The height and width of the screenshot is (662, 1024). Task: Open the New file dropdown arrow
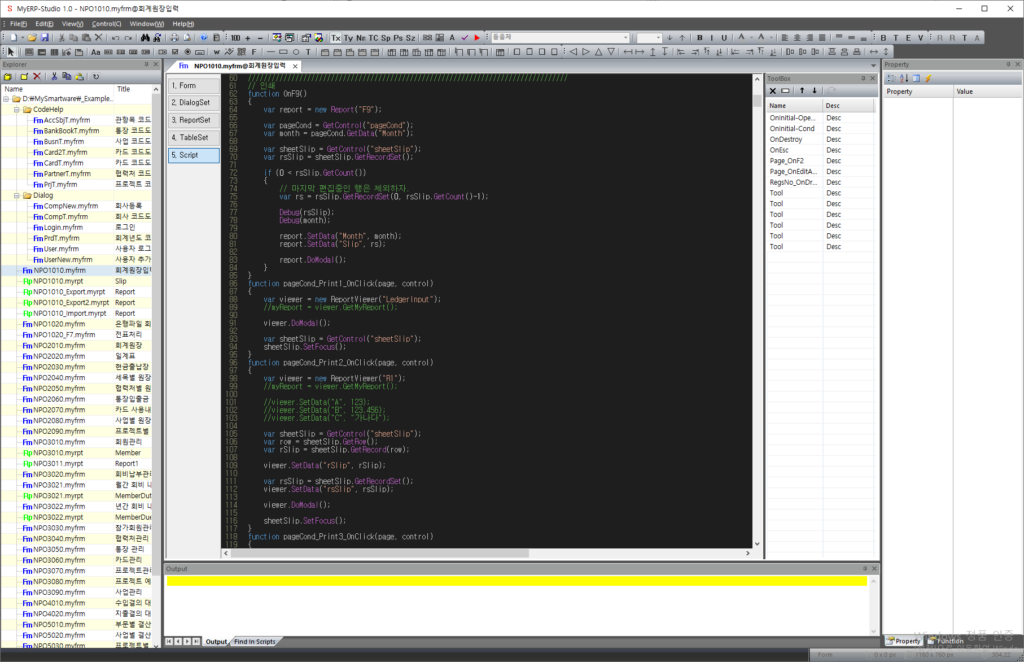[x=22, y=38]
